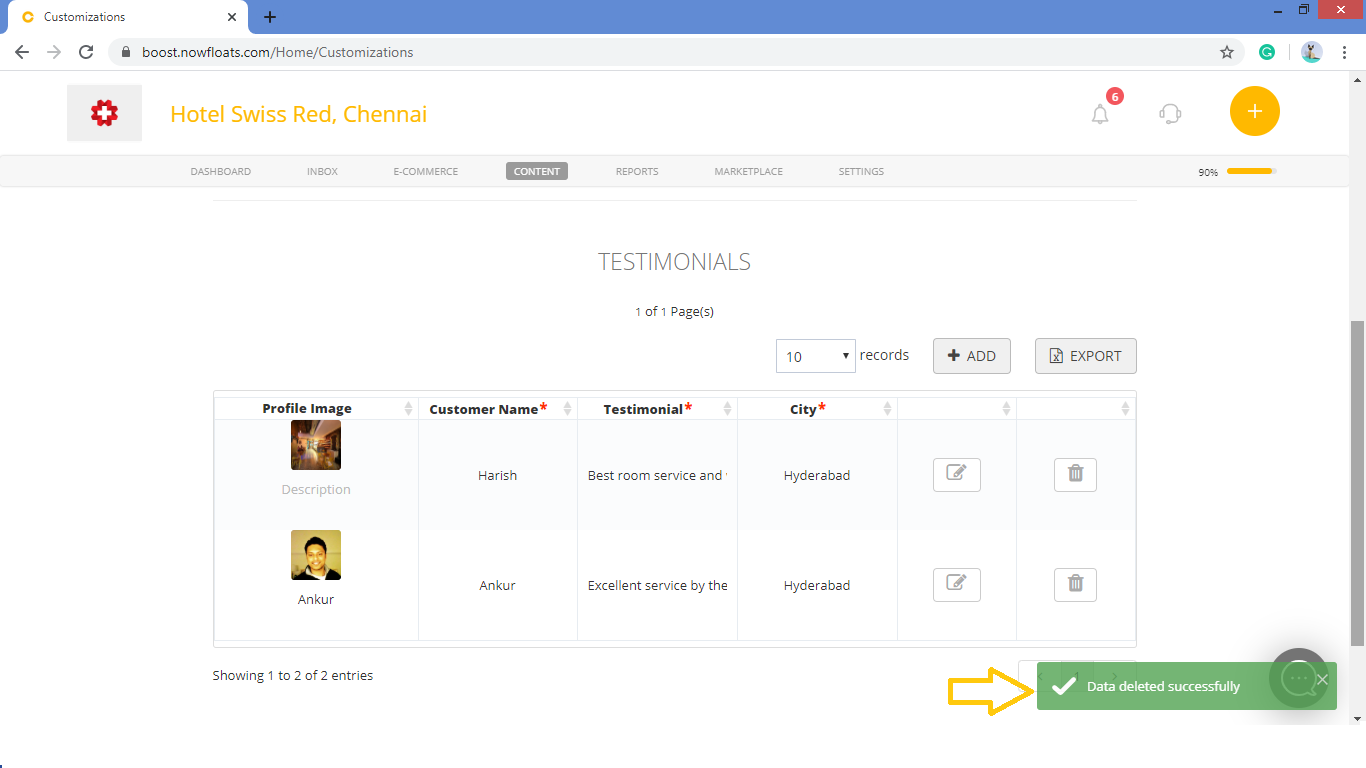Click the ADD testimonial button
1366x768 pixels.
pyautogui.click(x=972, y=356)
